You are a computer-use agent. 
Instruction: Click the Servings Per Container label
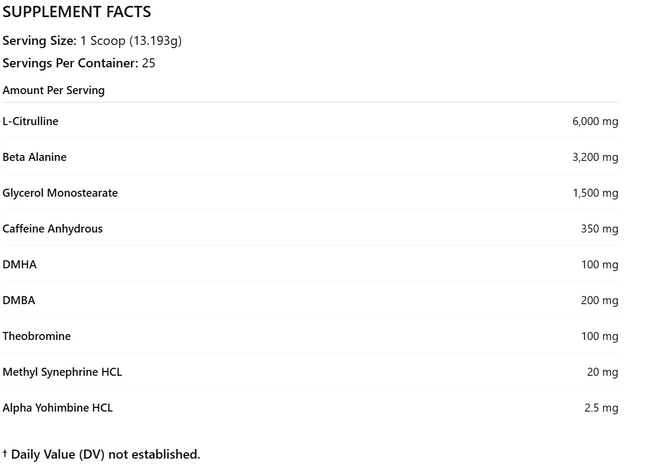[70, 63]
